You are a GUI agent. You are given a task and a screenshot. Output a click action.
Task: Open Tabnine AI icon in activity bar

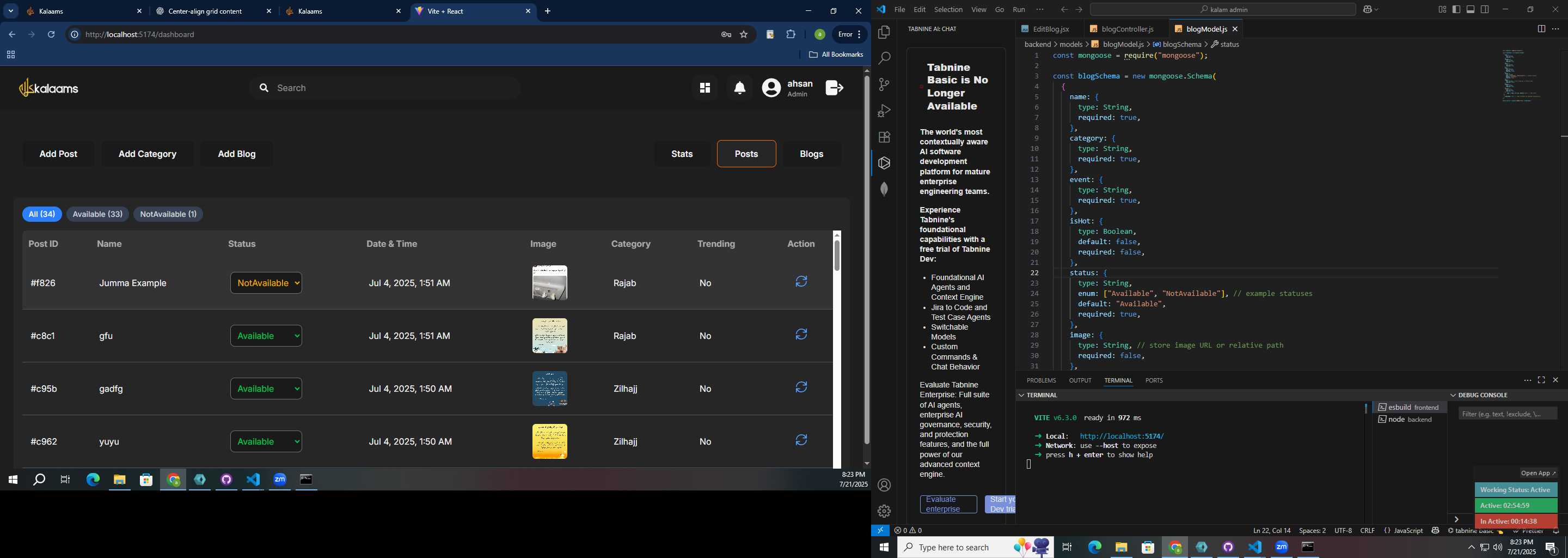pyautogui.click(x=884, y=163)
